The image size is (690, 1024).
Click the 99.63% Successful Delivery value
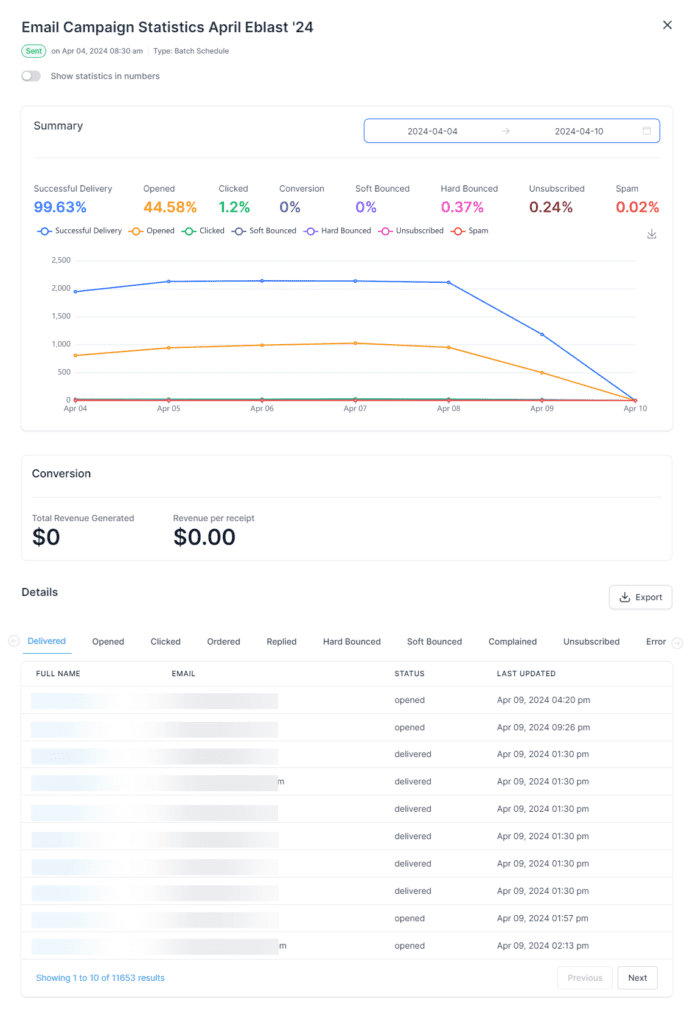point(60,207)
